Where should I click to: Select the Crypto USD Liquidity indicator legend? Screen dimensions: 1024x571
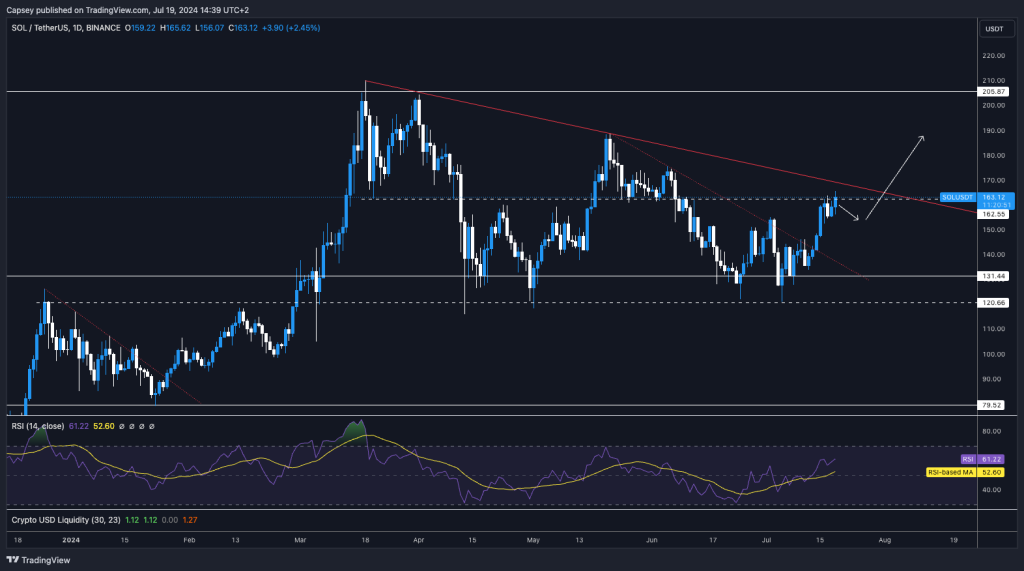tap(62, 520)
